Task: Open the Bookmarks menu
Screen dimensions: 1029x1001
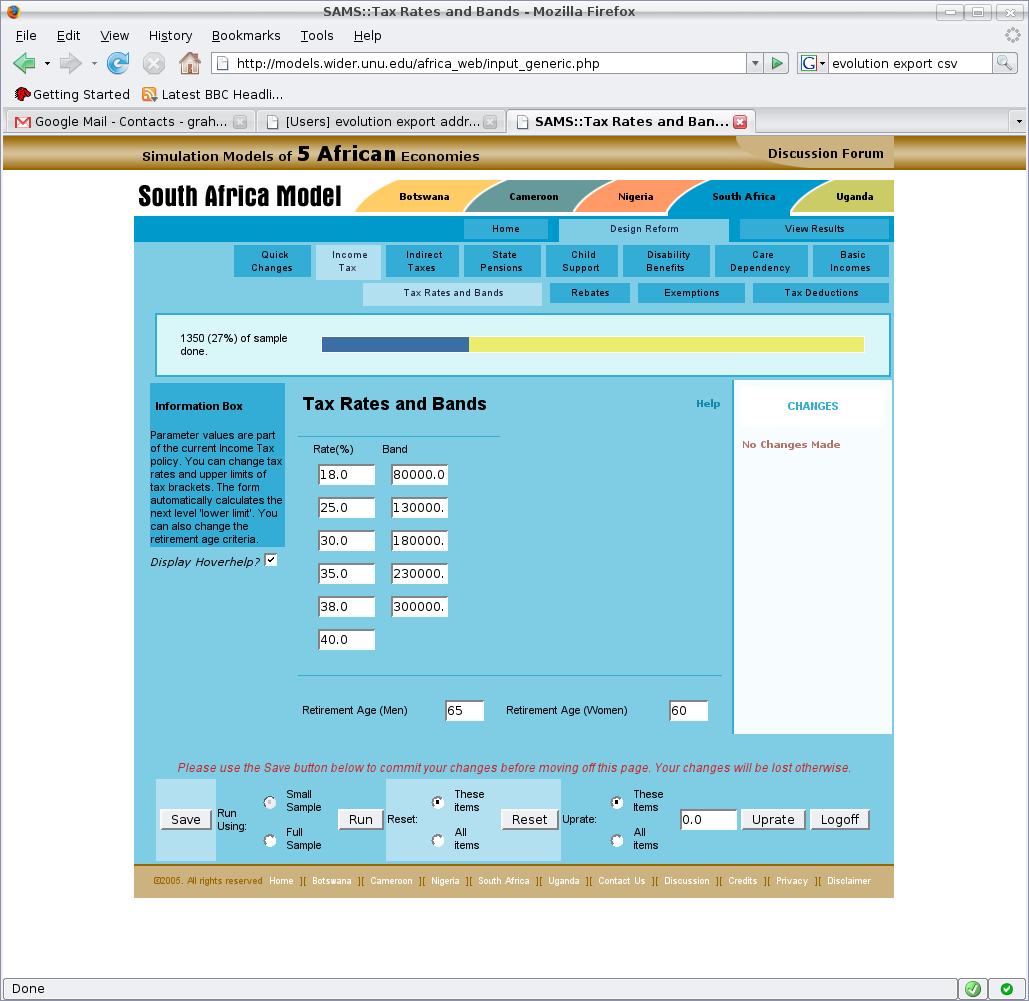Action: click(246, 35)
